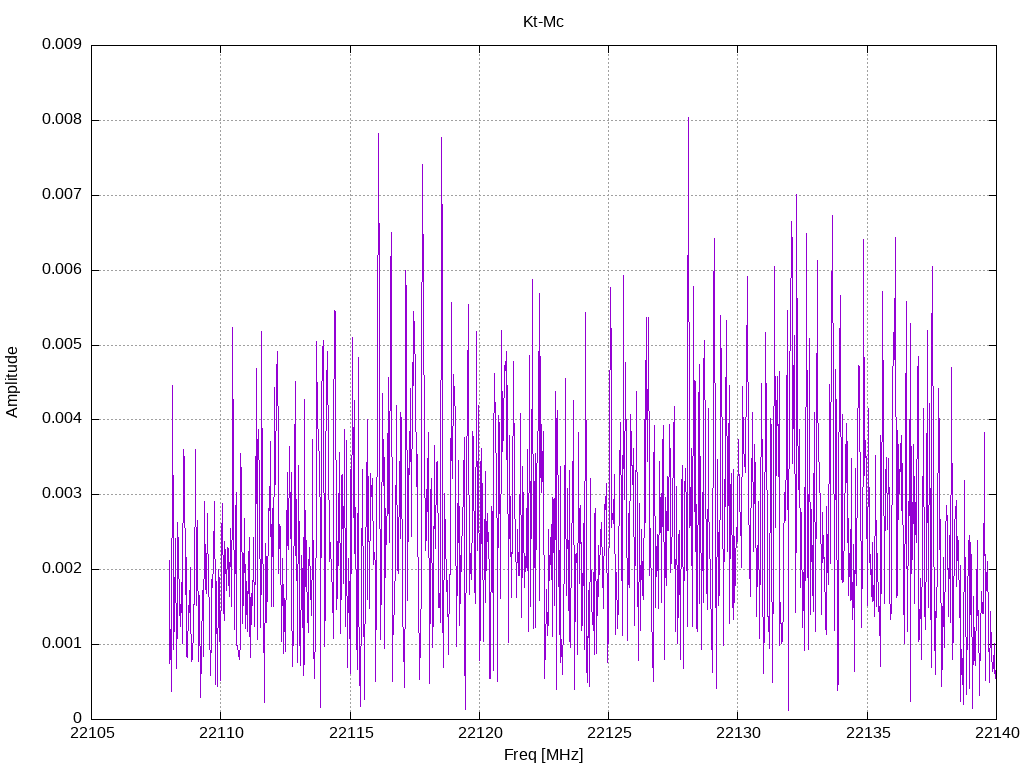Viewport: 1024px width, 768px height.
Task: Click x-axis tick label 22105
Action: click(x=92, y=733)
